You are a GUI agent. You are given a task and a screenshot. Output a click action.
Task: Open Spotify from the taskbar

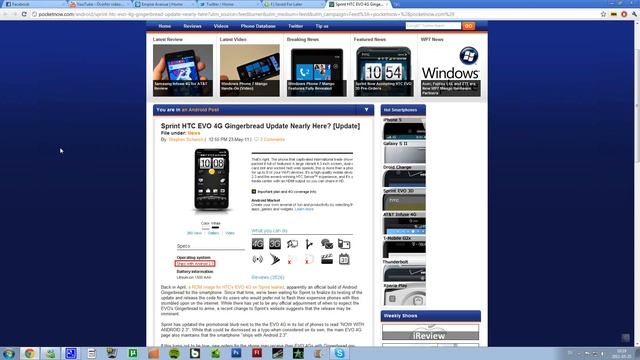[174, 353]
